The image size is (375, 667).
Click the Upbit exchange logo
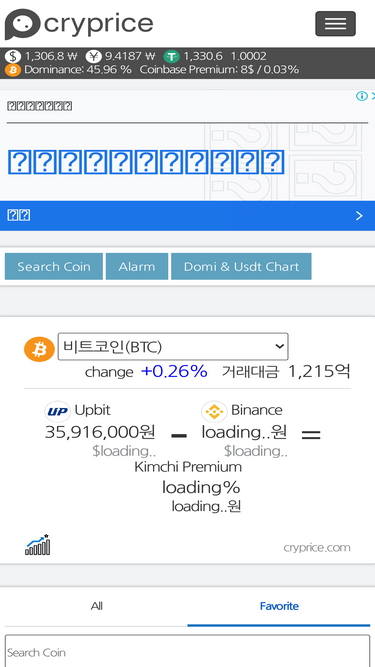57,411
